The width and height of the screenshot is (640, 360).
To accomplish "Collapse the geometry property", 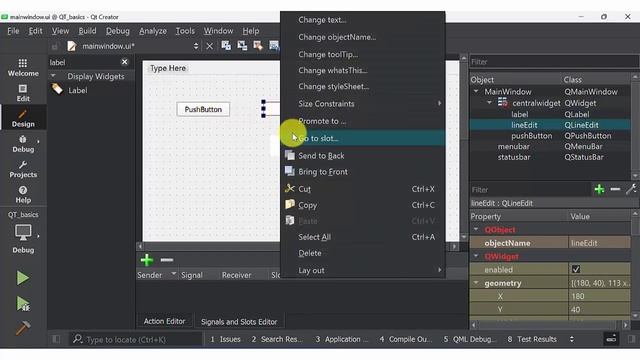I will [476, 282].
